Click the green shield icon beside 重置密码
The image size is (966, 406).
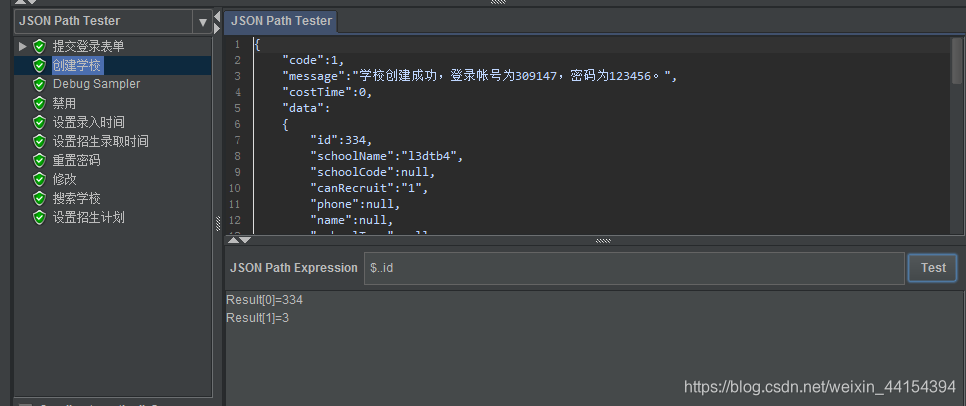pyautogui.click(x=39, y=161)
